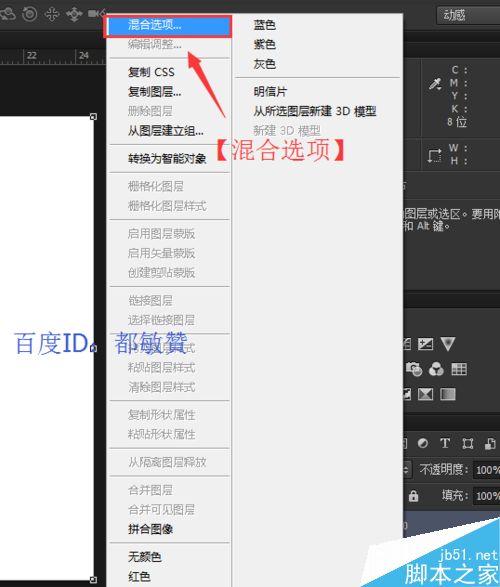Set layer color label to 灰色
Image resolution: width=500 pixels, height=587 pixels.
point(317,64)
